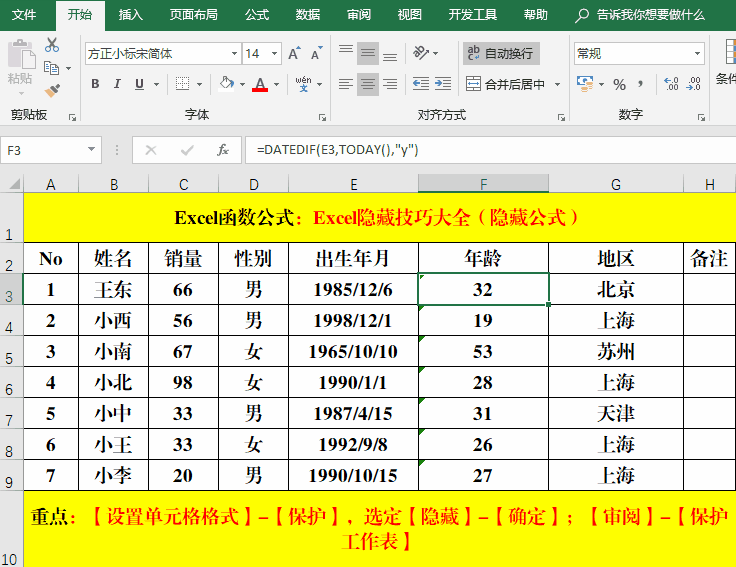Toggle Underline formatting

click(139, 84)
